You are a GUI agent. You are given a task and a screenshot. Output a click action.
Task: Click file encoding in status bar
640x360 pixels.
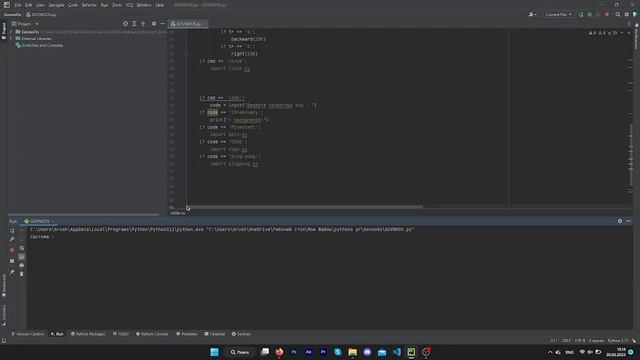tap(580, 340)
